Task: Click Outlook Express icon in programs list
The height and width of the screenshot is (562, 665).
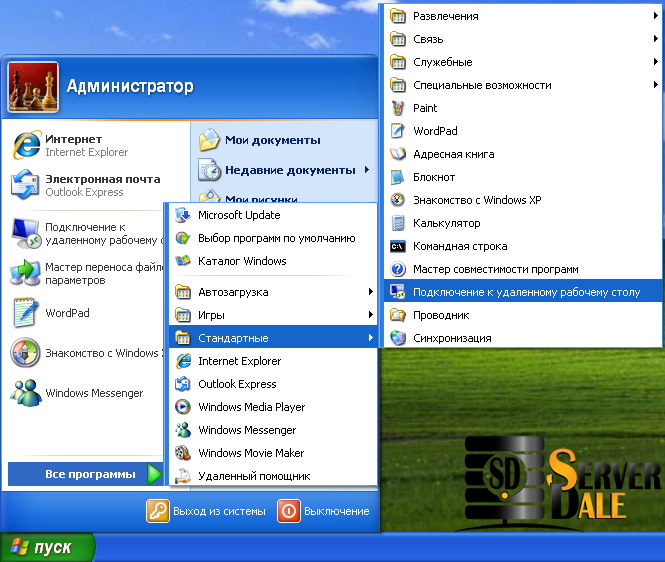Action: (183, 384)
